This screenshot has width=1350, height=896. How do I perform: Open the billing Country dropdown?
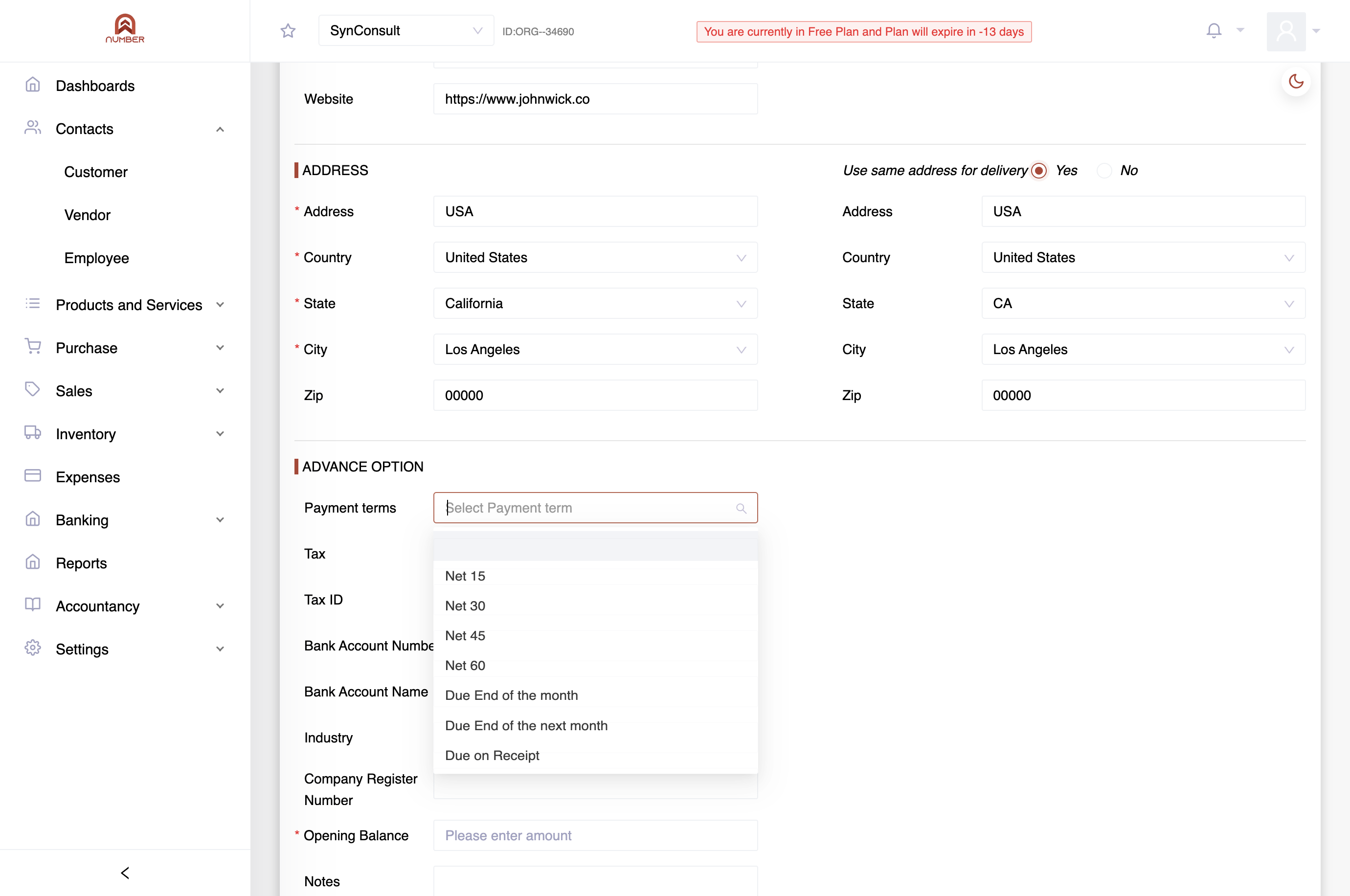595,258
